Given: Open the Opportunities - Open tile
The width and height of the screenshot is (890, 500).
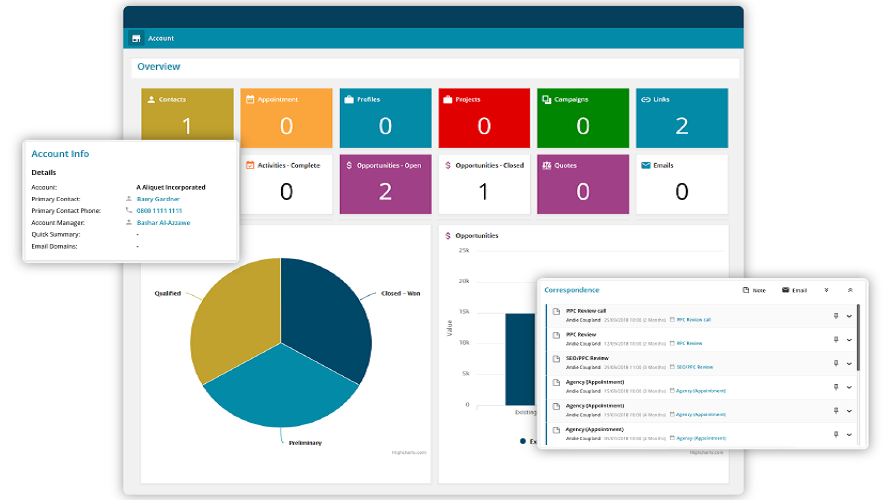Looking at the screenshot, I should pyautogui.click(x=385, y=183).
